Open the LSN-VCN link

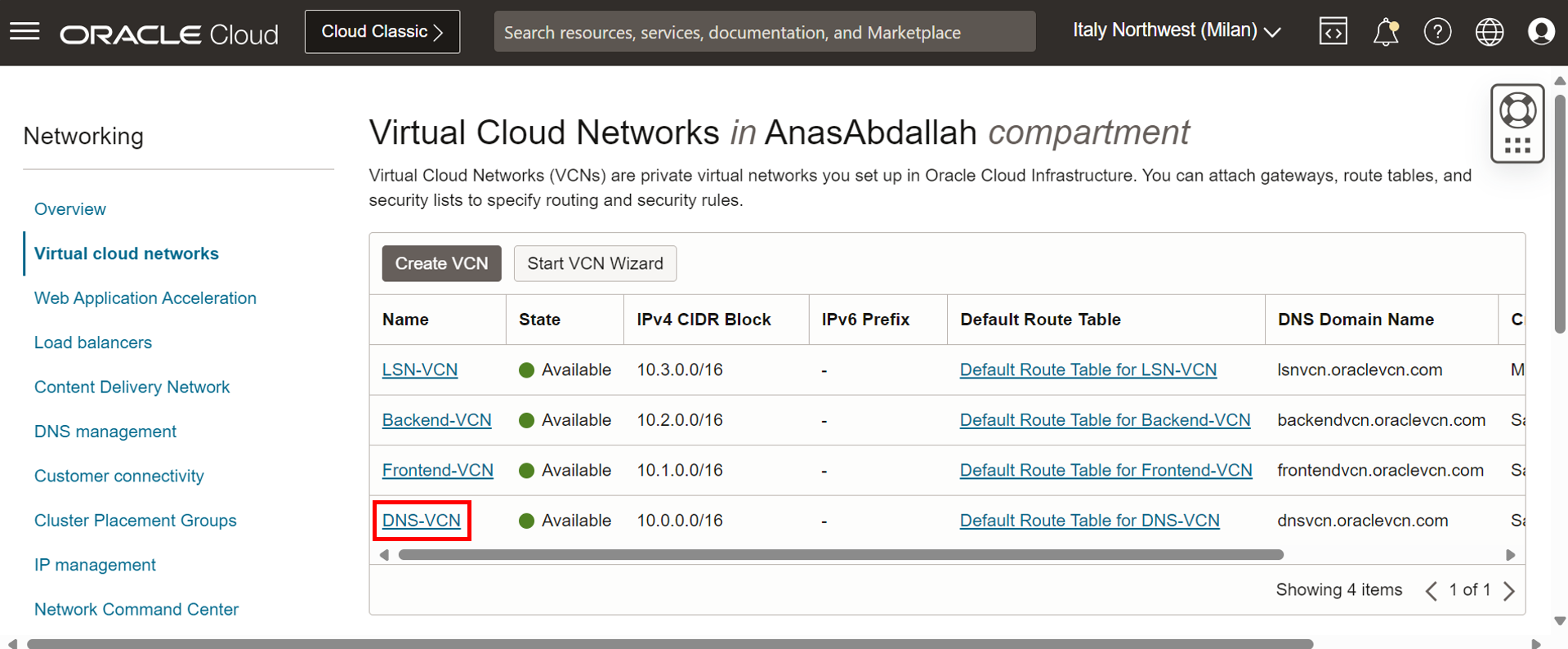420,369
